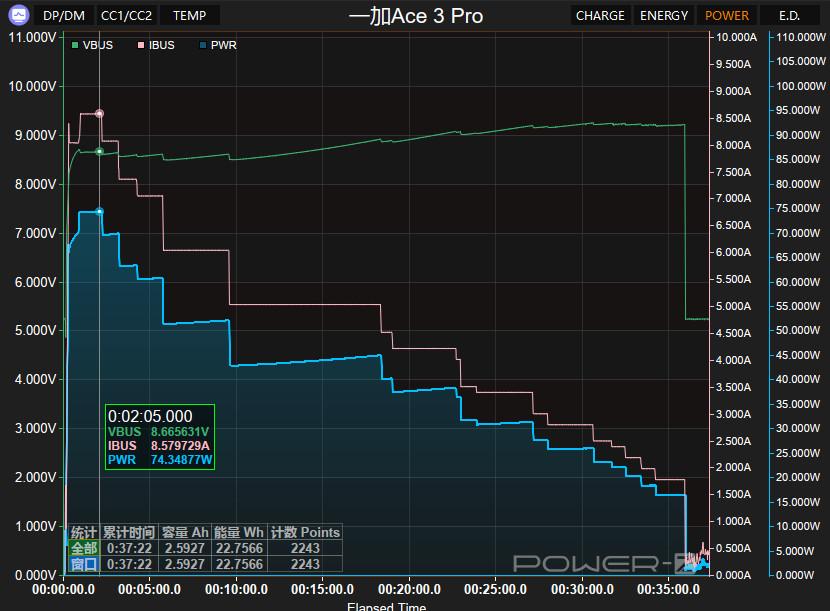The image size is (830, 611).
Task: Open the ENERGY view tab
Action: click(x=664, y=16)
